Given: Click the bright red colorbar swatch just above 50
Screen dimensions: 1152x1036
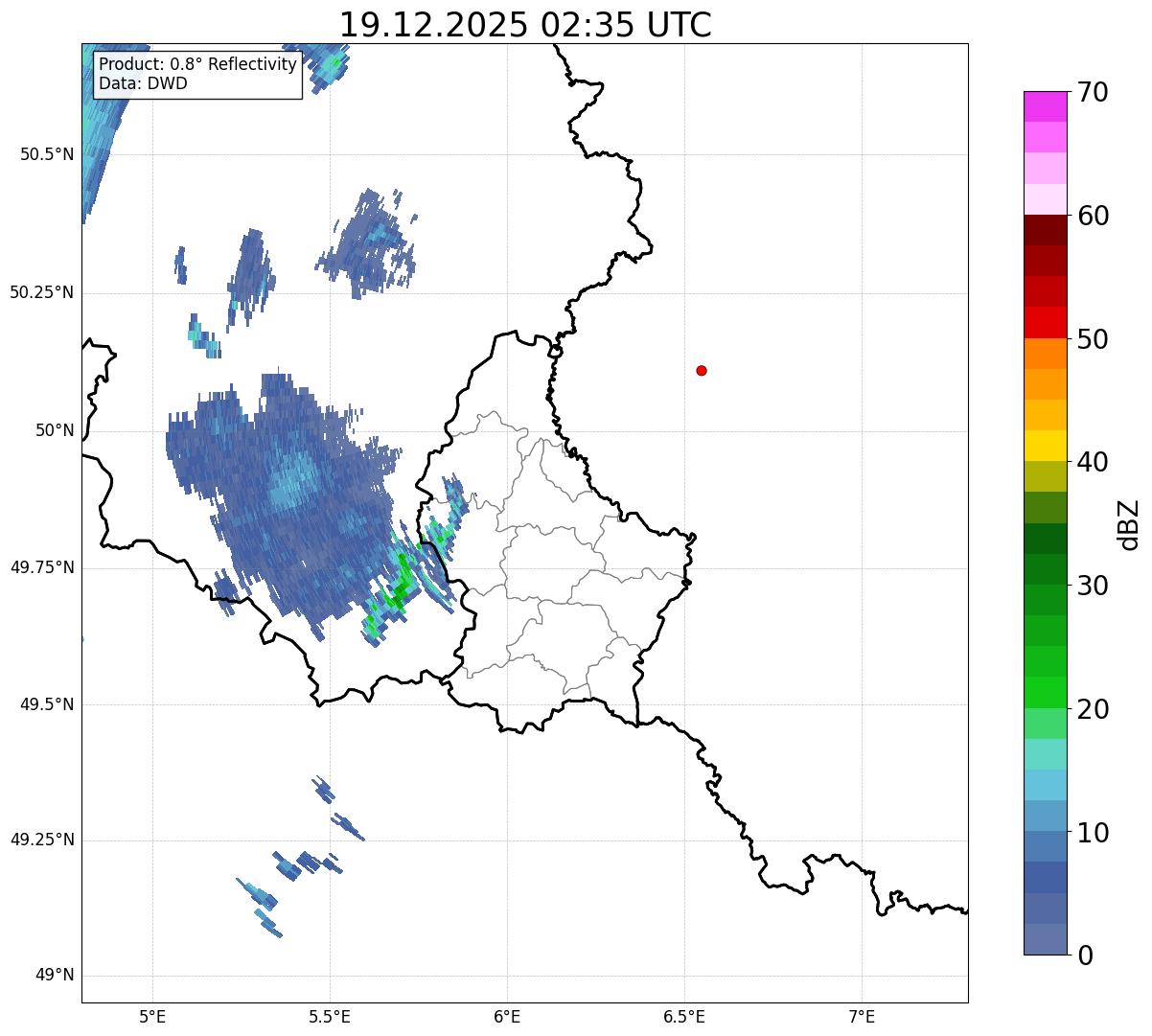Looking at the screenshot, I should [1045, 323].
